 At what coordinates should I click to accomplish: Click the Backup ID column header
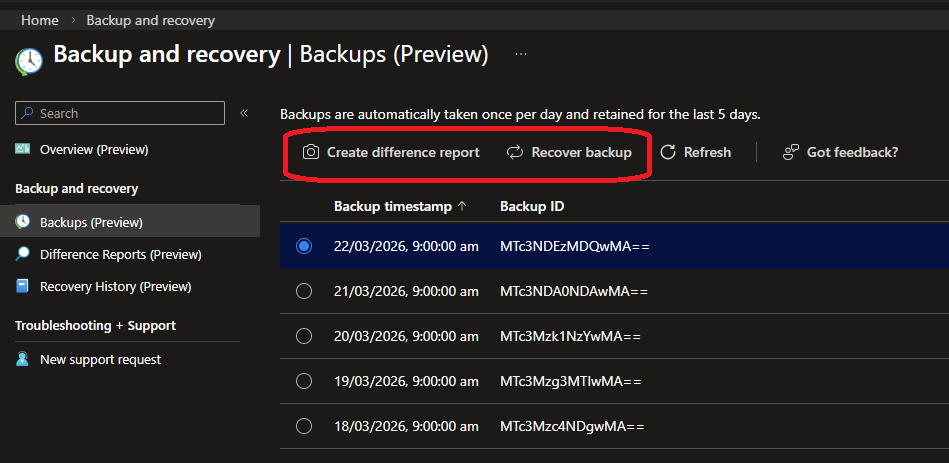tap(532, 206)
